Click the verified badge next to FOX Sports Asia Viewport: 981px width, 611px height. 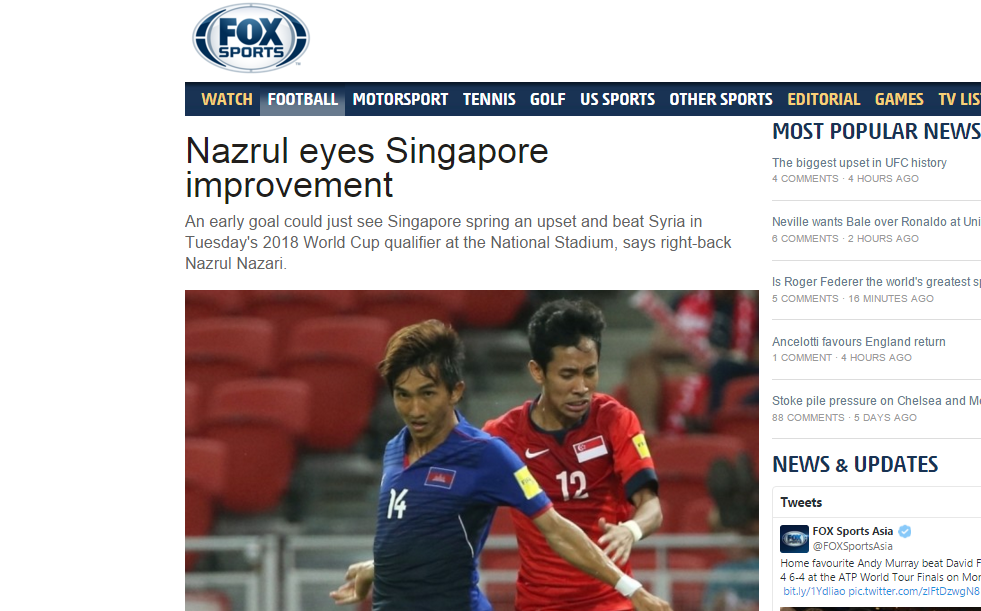(905, 532)
